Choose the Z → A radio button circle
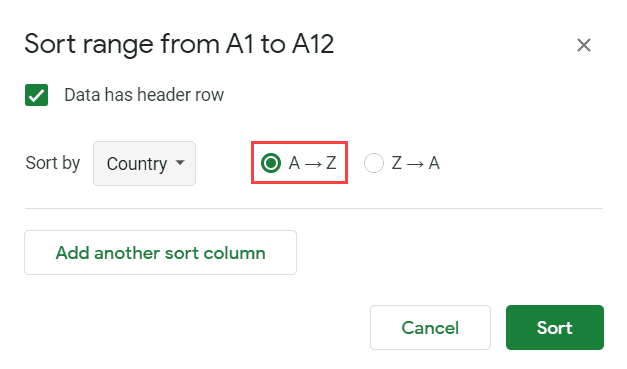The width and height of the screenshot is (627, 369). (374, 163)
